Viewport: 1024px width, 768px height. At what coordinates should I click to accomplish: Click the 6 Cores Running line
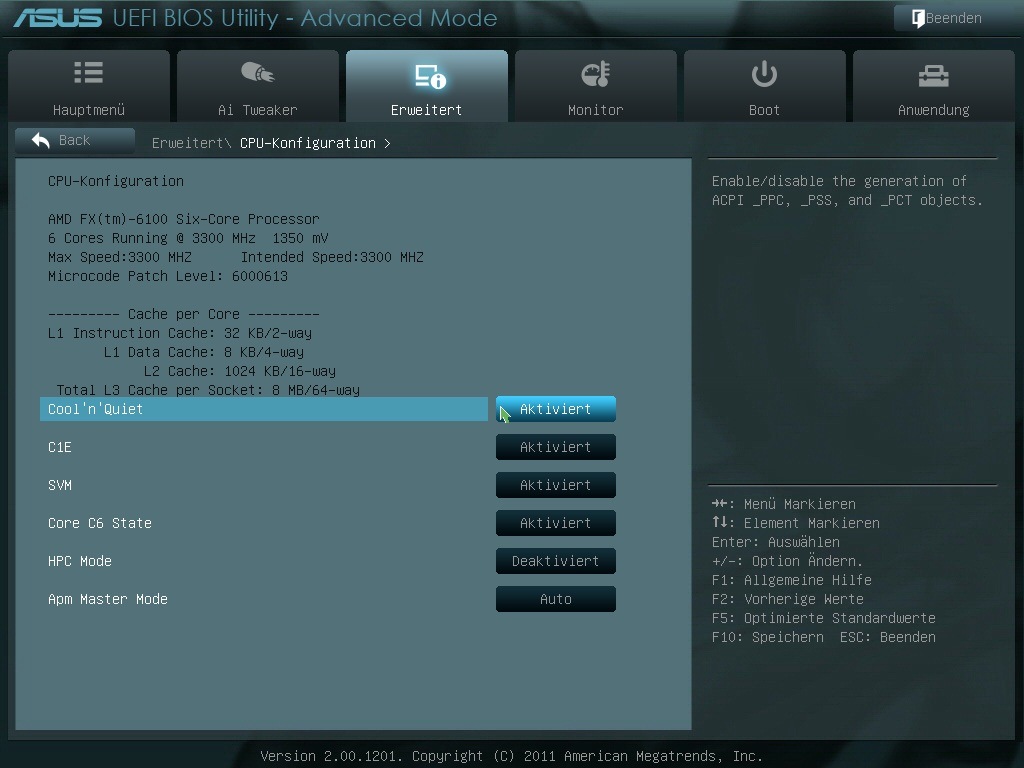[x=188, y=238]
